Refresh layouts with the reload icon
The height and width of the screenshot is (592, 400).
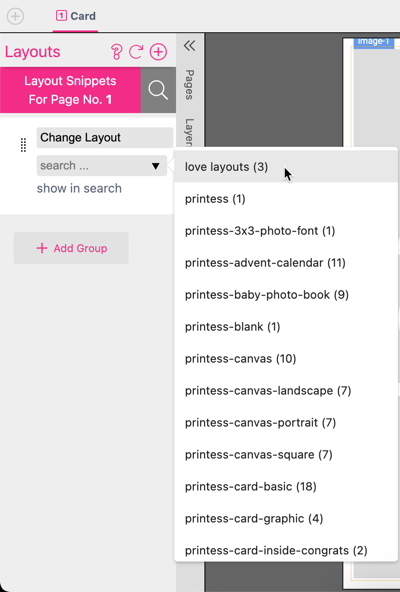click(136, 52)
